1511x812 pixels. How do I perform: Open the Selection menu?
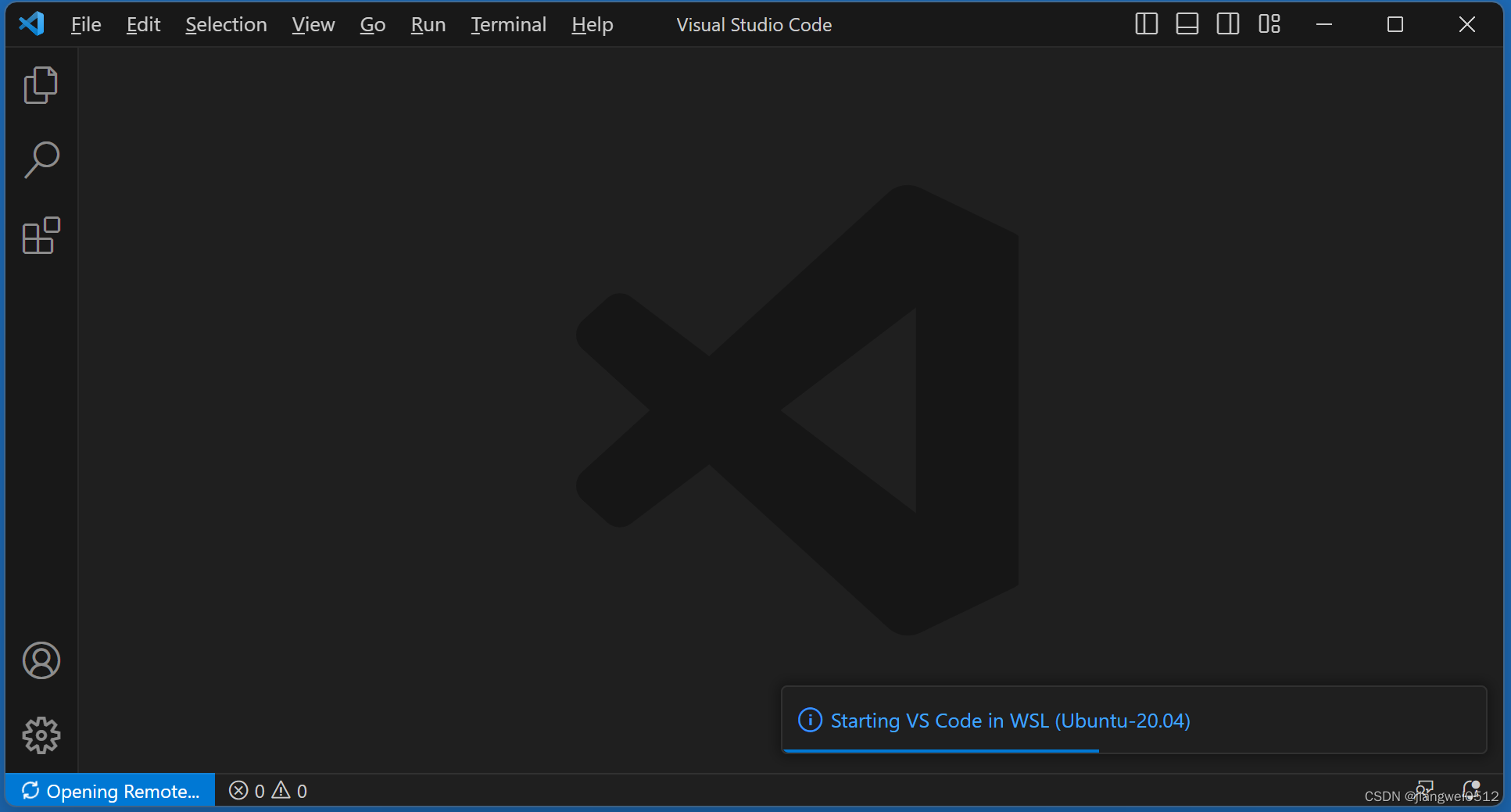[226, 25]
